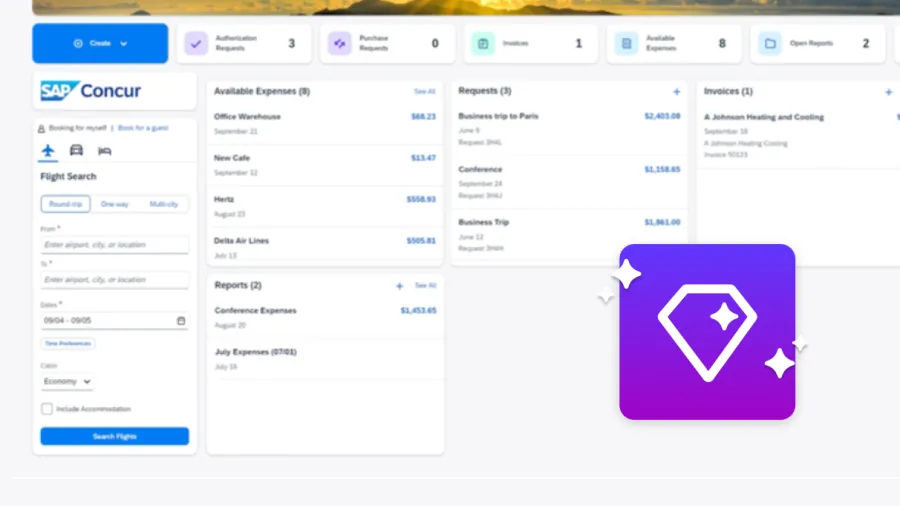Select the hotel bed icon
The height and width of the screenshot is (506, 900).
coord(104,151)
